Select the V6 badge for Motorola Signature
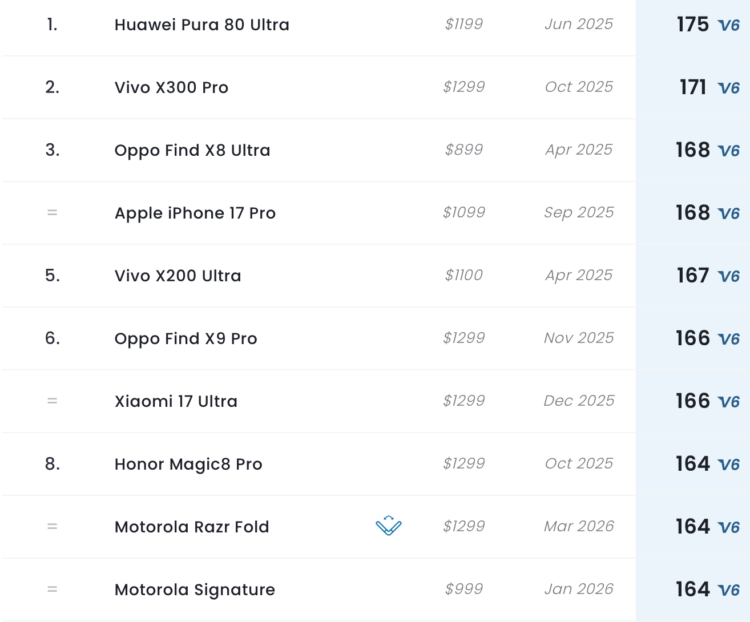The height and width of the screenshot is (622, 750). [729, 591]
